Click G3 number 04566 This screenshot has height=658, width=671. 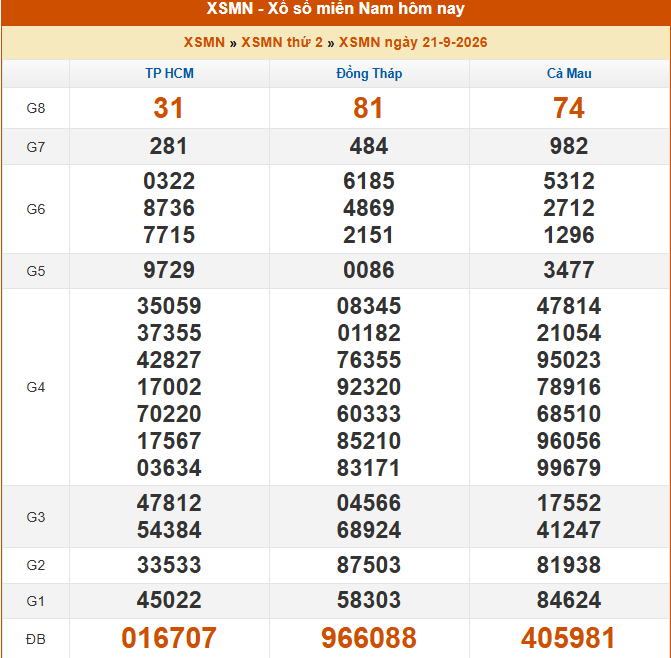pos(369,503)
